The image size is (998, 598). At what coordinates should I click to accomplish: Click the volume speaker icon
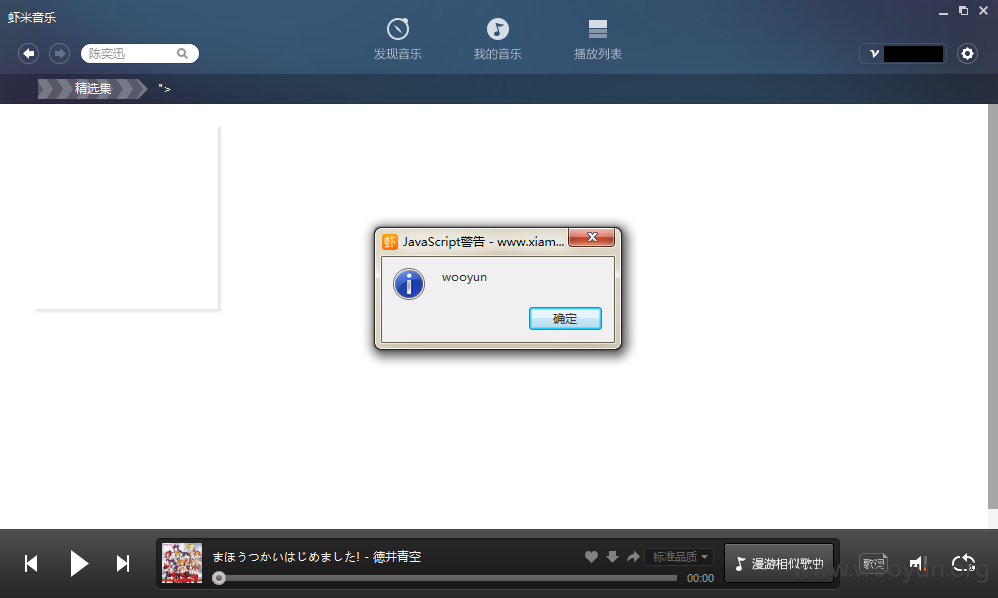pyautogui.click(x=917, y=563)
